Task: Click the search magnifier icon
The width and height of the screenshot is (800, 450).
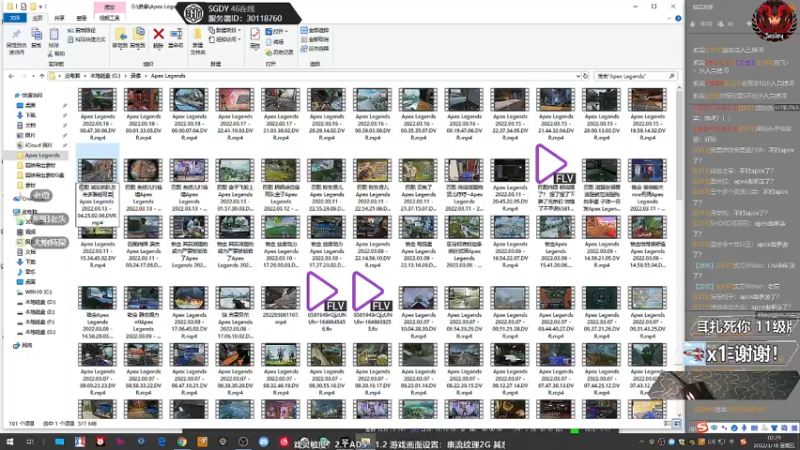Action: [671, 76]
